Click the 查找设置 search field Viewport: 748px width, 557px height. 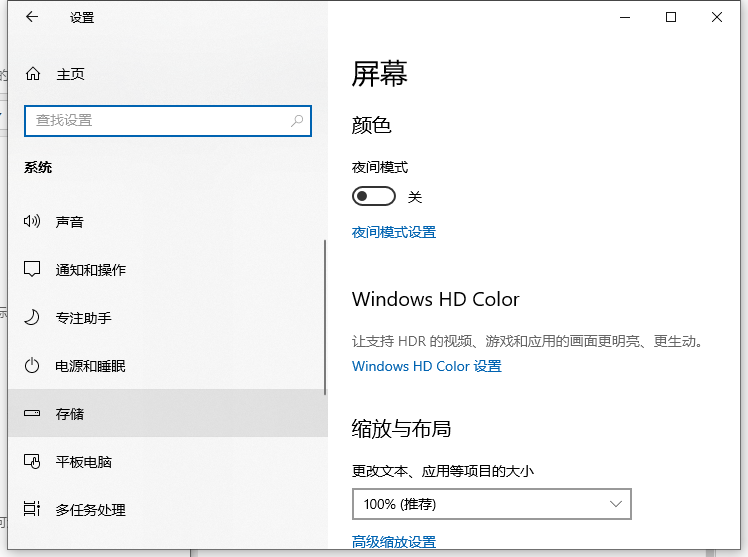160,120
